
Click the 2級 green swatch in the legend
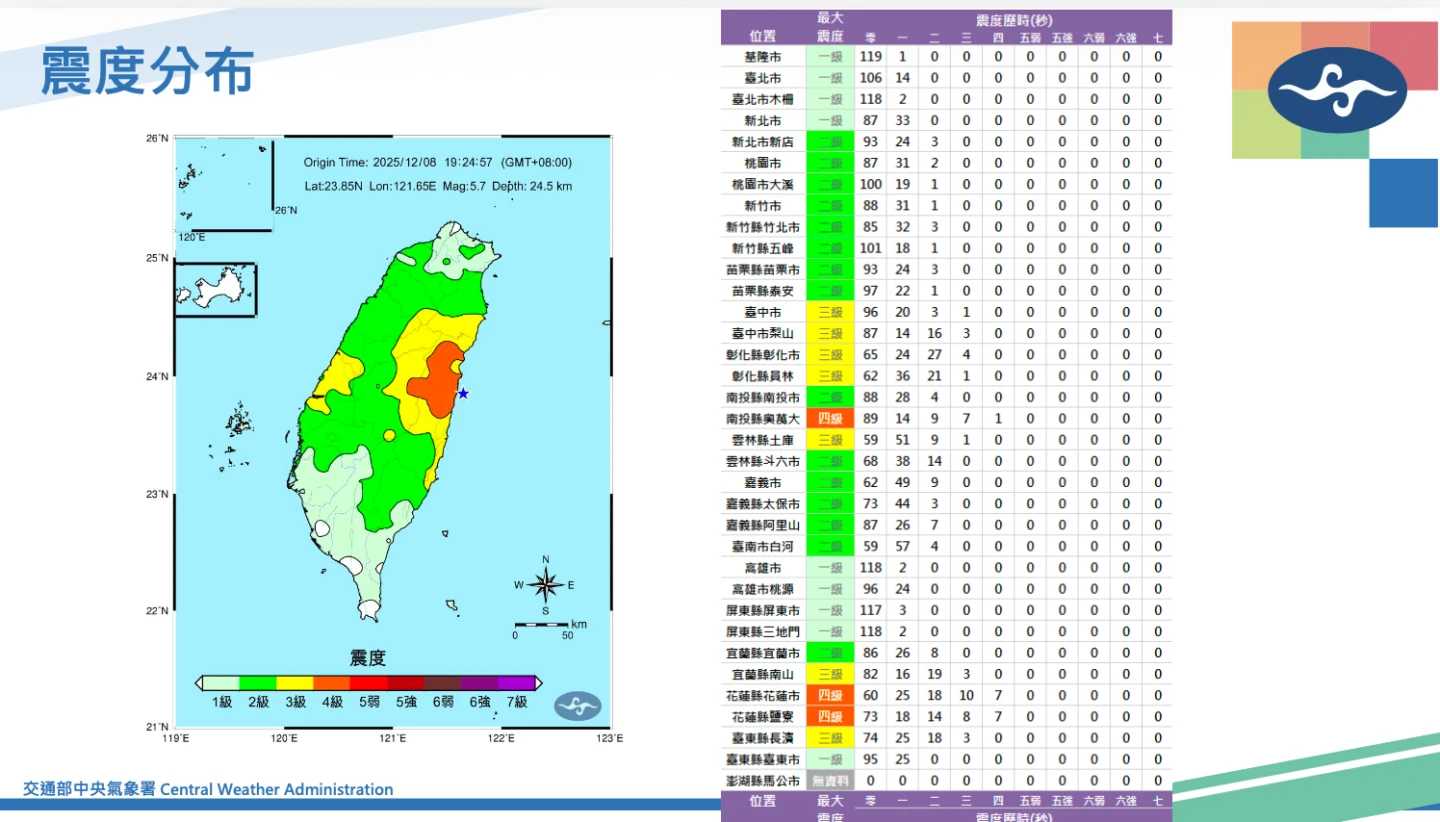tap(258, 683)
